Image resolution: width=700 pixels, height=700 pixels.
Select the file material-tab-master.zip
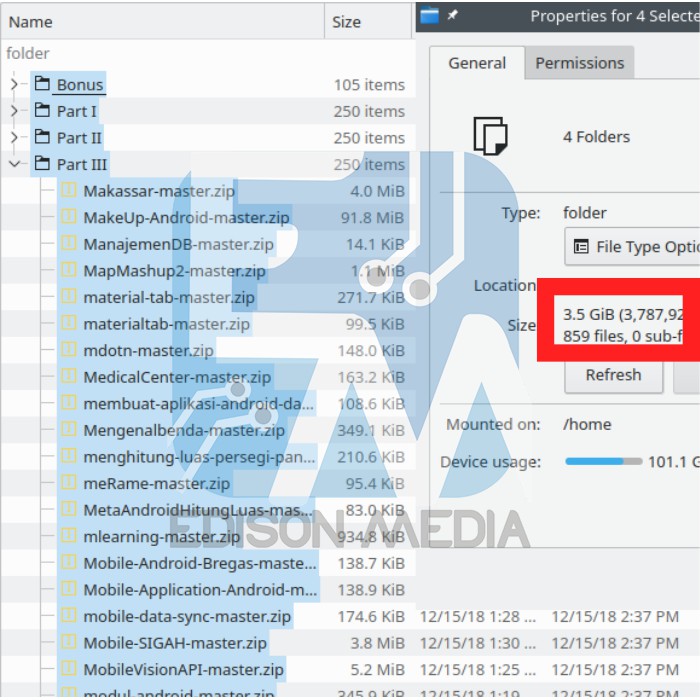pyautogui.click(x=169, y=297)
